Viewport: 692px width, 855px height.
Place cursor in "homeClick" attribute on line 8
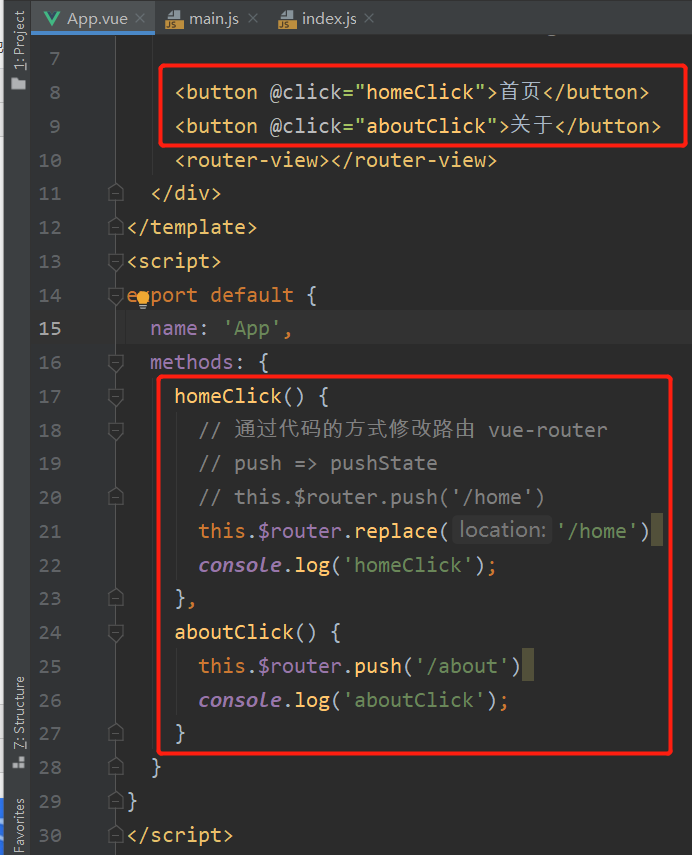point(419,92)
